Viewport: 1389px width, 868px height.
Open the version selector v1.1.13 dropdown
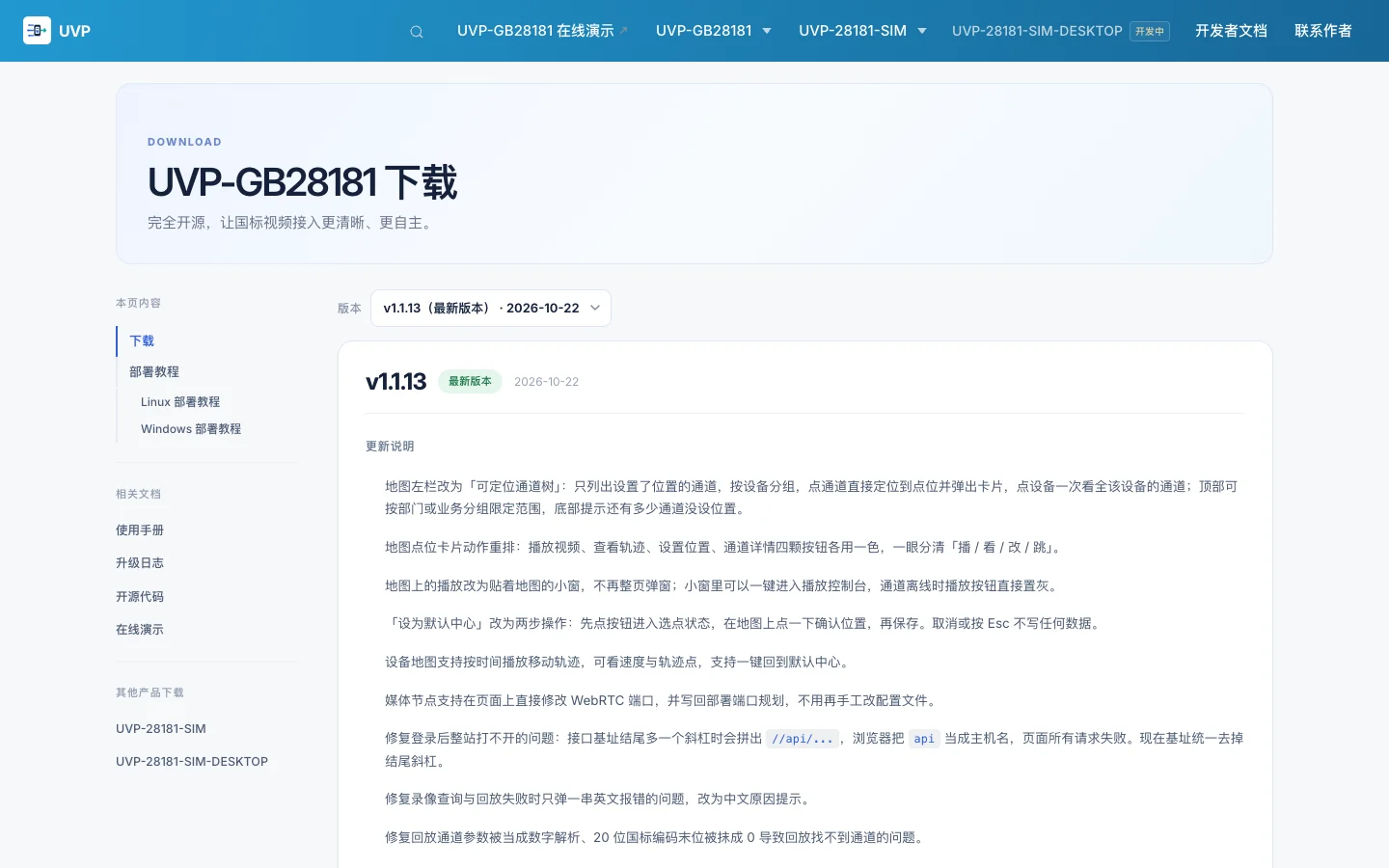click(491, 308)
